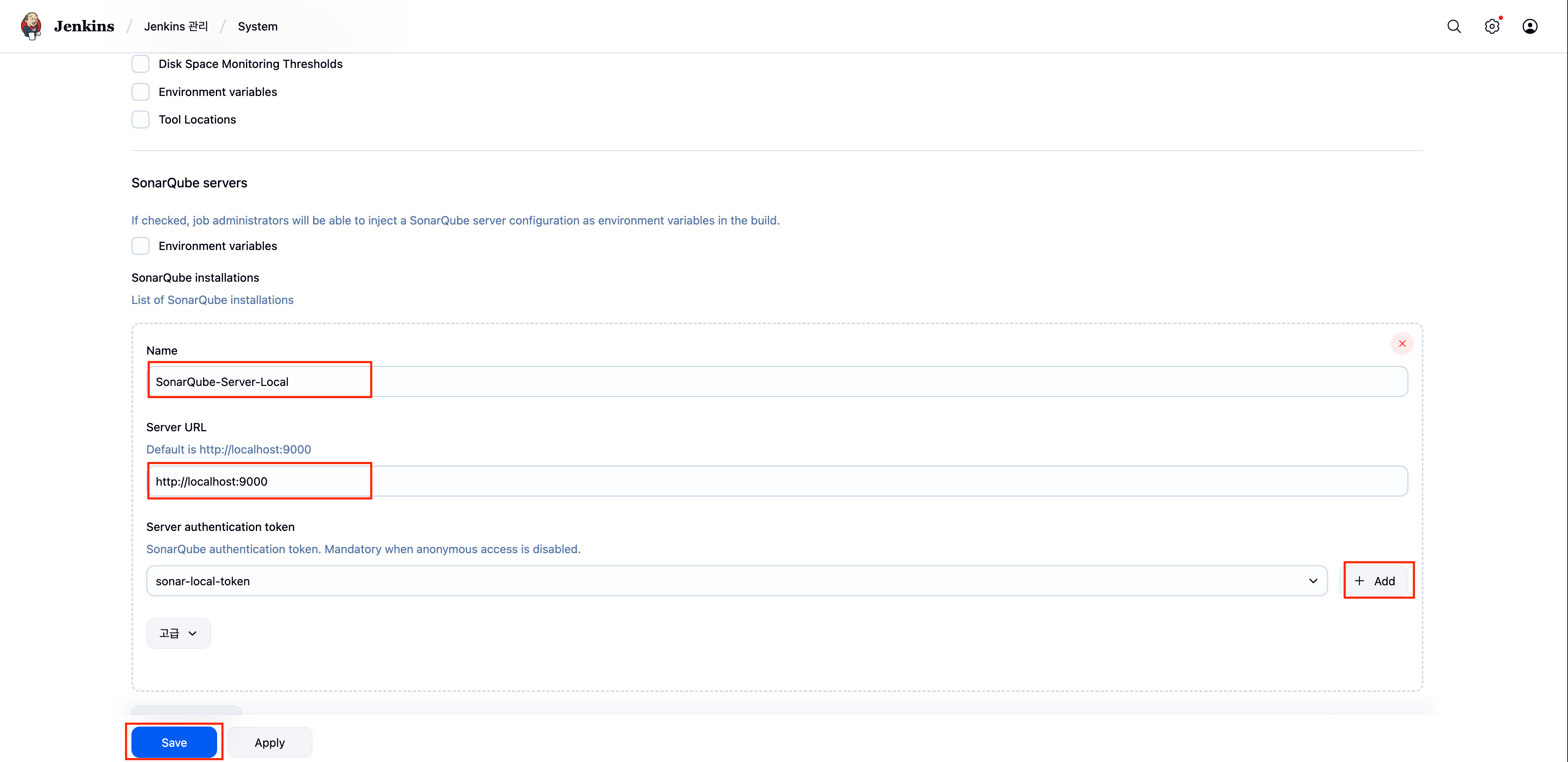Screen dimensions: 1568x762
Task: Toggle node properties Environment variables checkbox
Action: pos(140,92)
